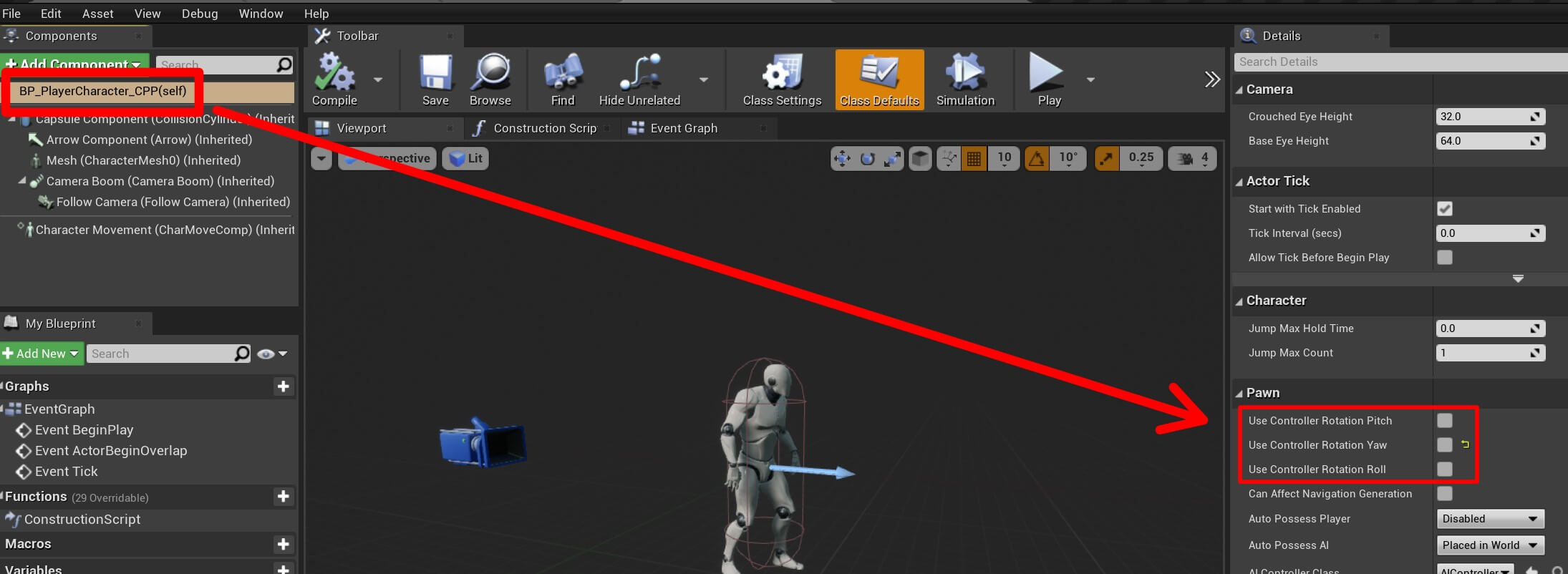
Task: Add new graph with plus icon
Action: [284, 386]
